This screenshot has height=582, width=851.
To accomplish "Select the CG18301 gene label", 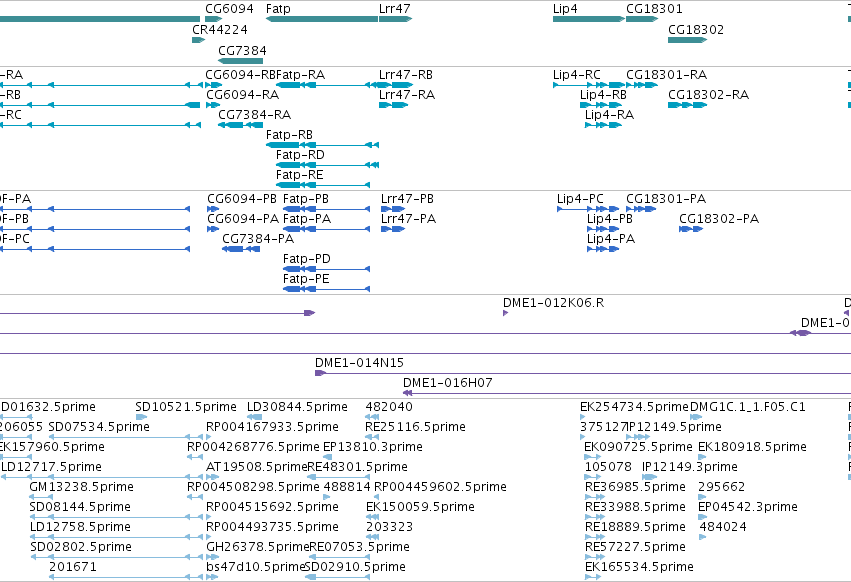I will (x=654, y=9).
